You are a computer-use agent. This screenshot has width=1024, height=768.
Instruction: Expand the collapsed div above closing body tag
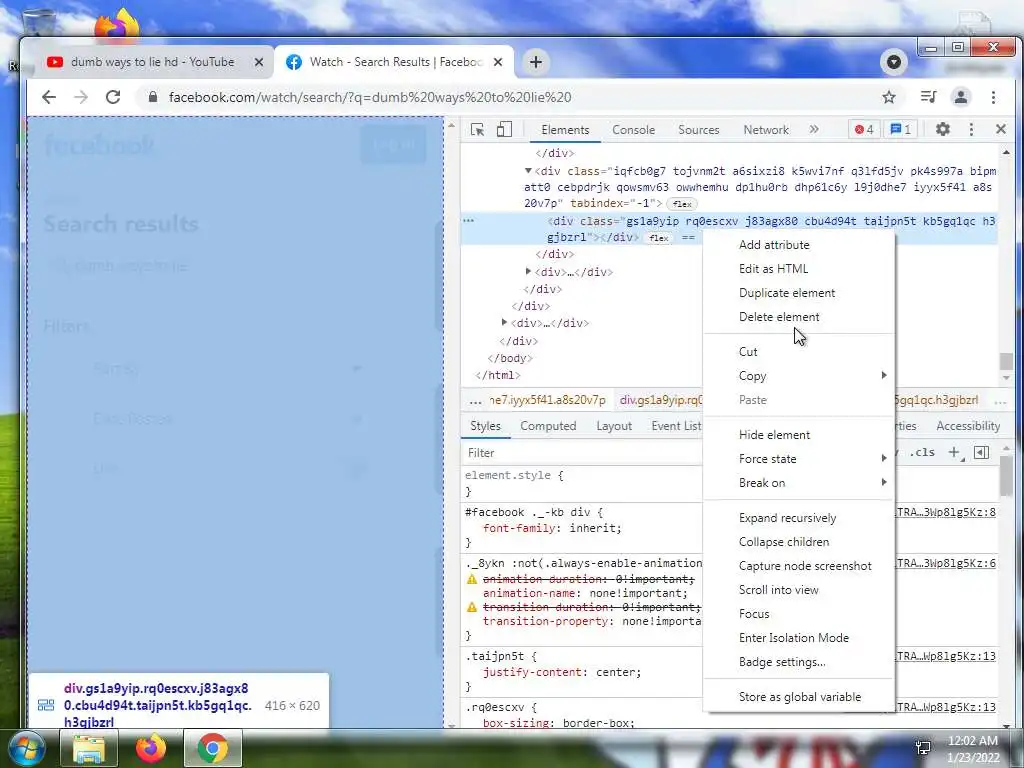[x=504, y=323]
